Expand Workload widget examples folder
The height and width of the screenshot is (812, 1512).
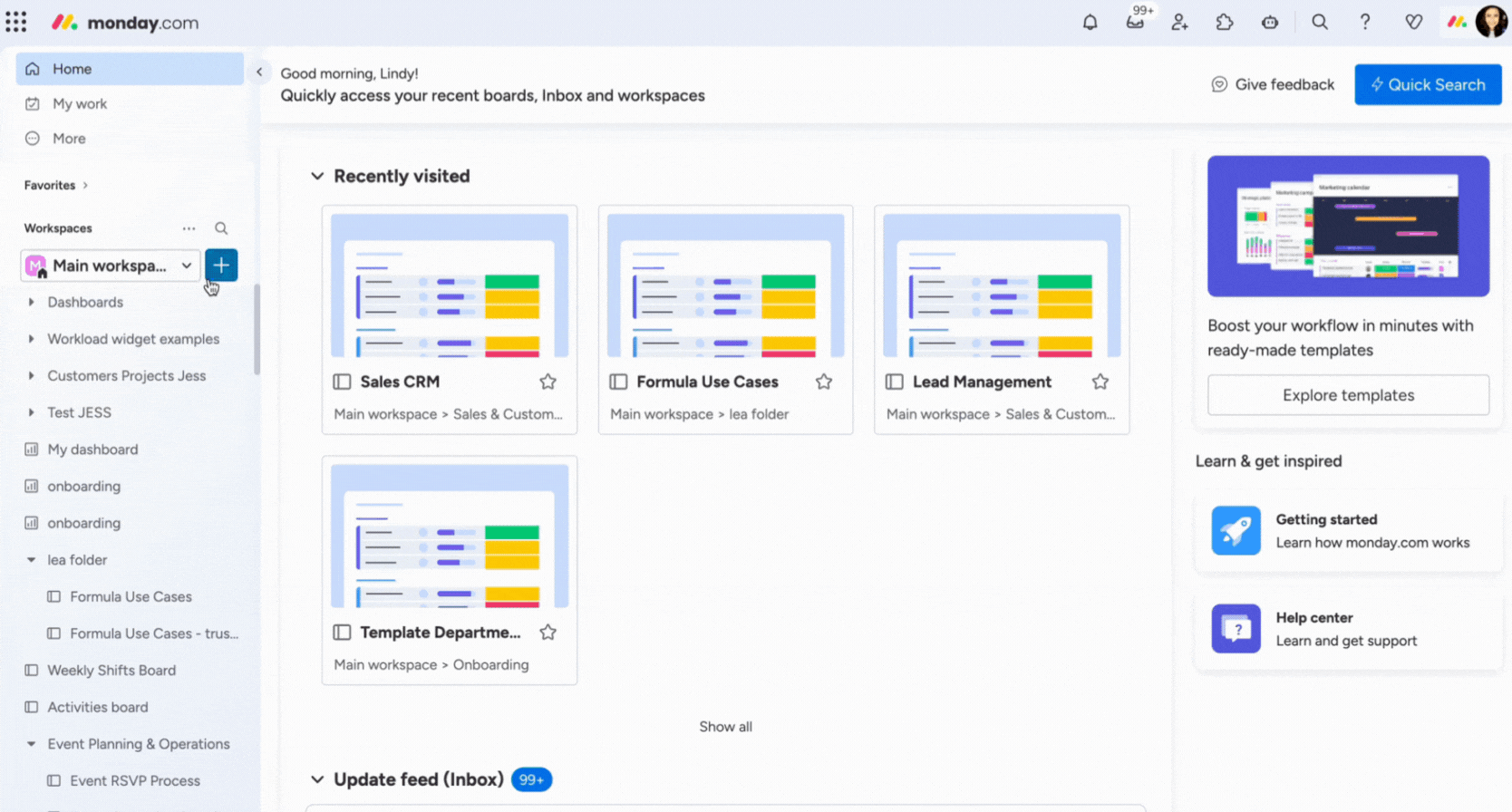pos(31,339)
